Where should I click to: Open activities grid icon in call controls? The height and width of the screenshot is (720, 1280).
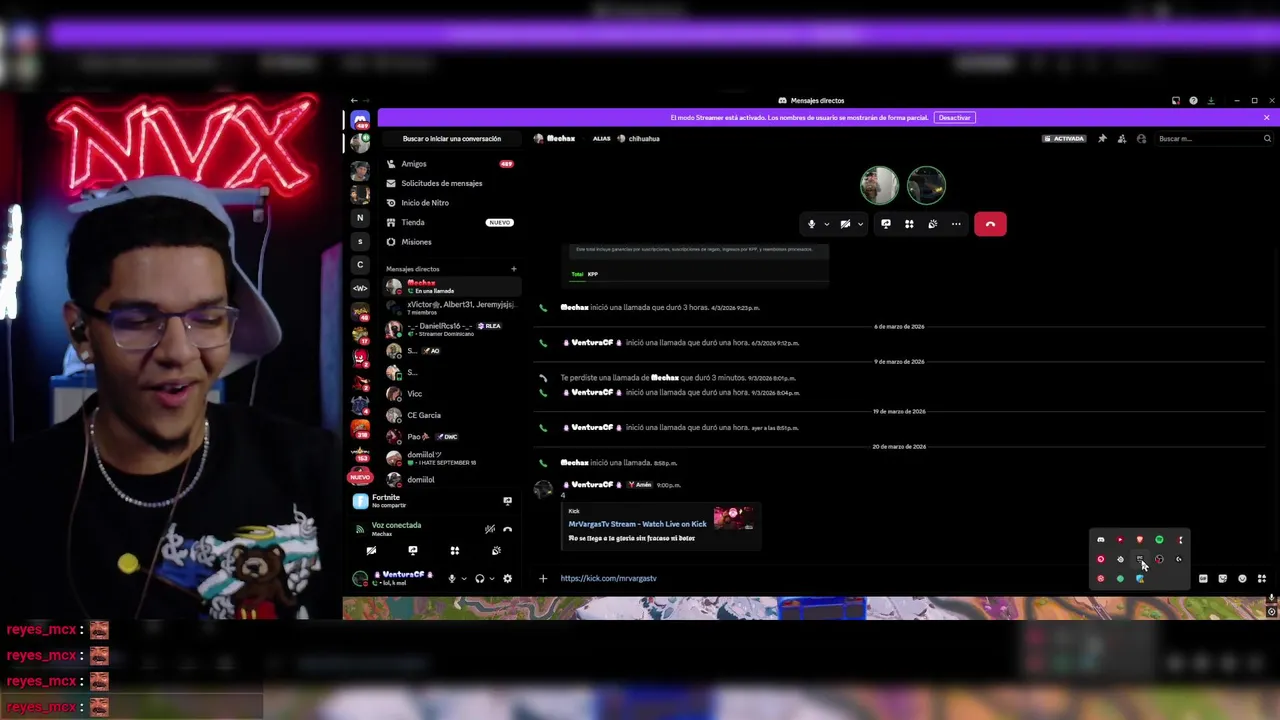(909, 224)
